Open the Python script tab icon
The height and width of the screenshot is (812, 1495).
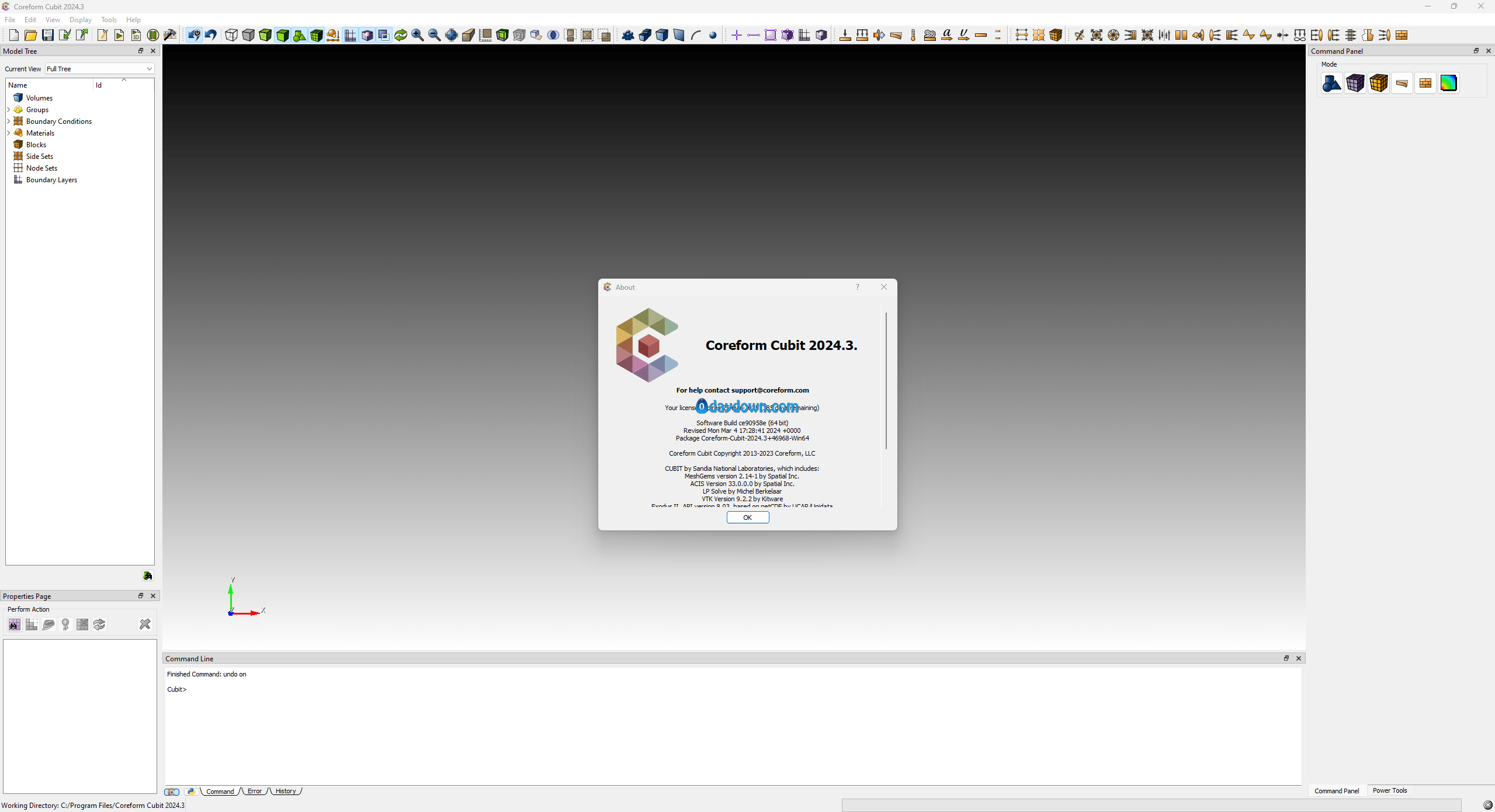pos(191,792)
